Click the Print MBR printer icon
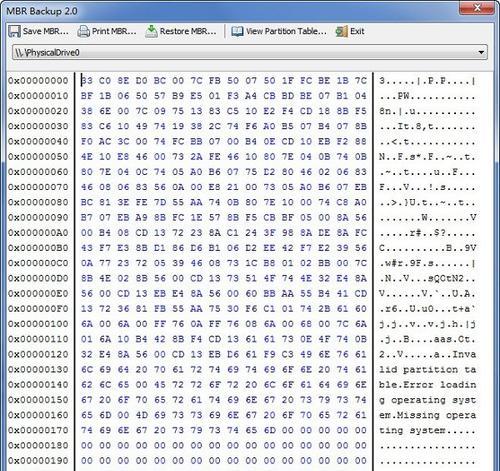Viewport: 500px width, 471px height. pyautogui.click(x=83, y=31)
